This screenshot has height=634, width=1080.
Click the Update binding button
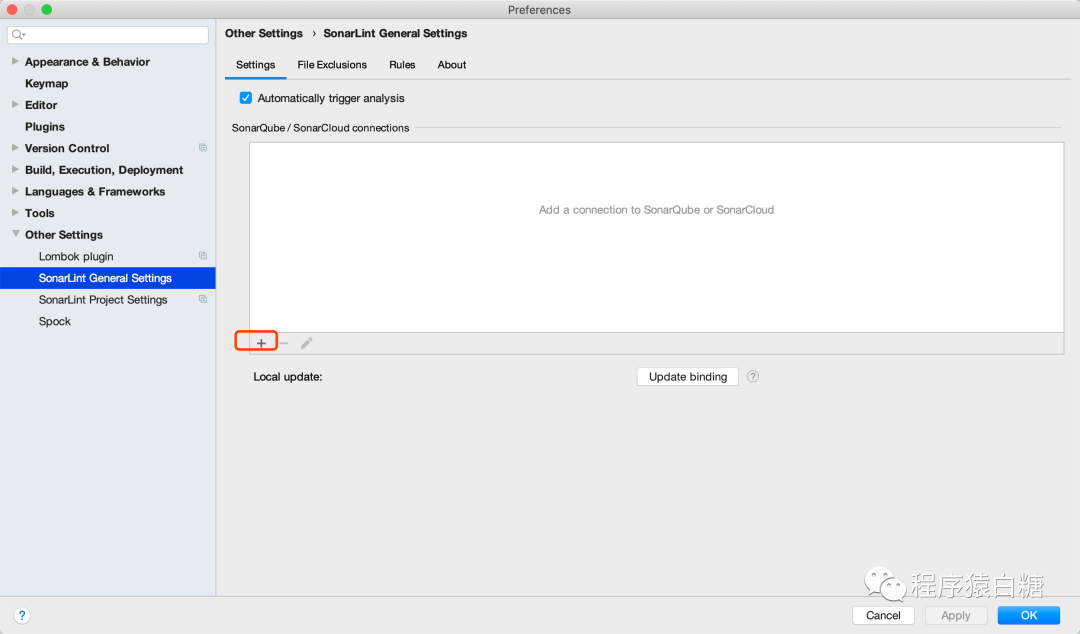tap(687, 376)
